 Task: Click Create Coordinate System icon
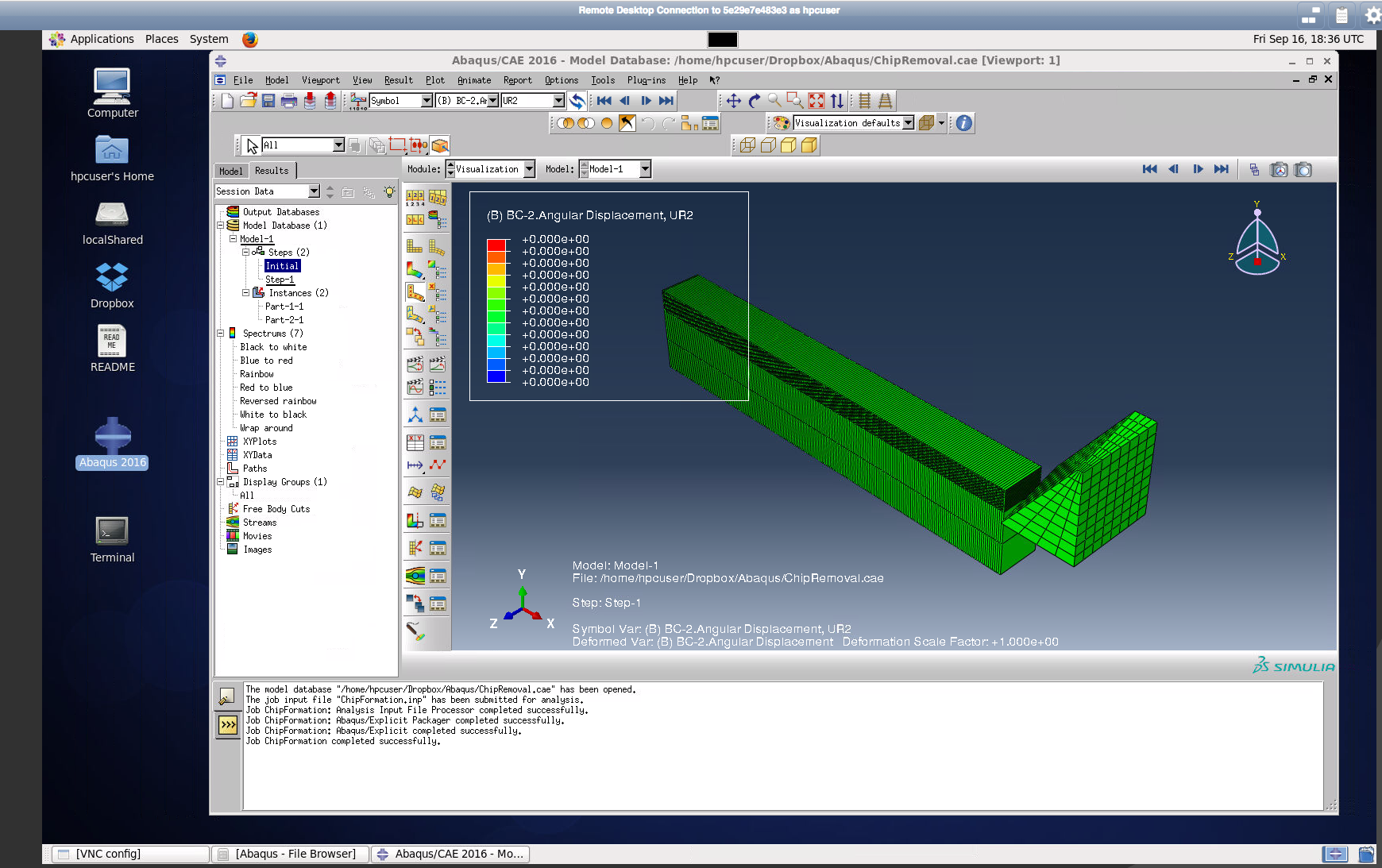pyautogui.click(x=415, y=415)
